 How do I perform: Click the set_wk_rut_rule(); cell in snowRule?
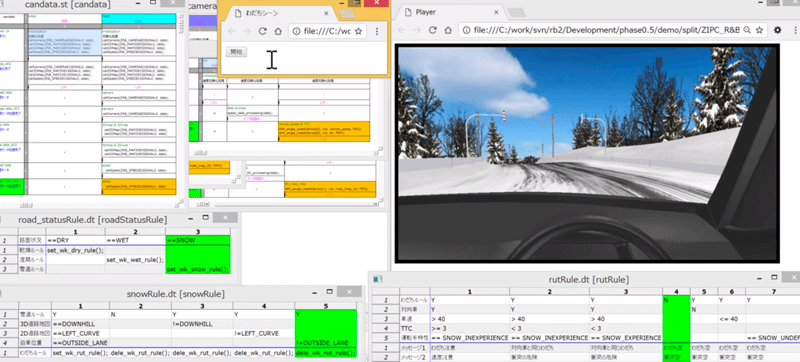click(x=80, y=353)
